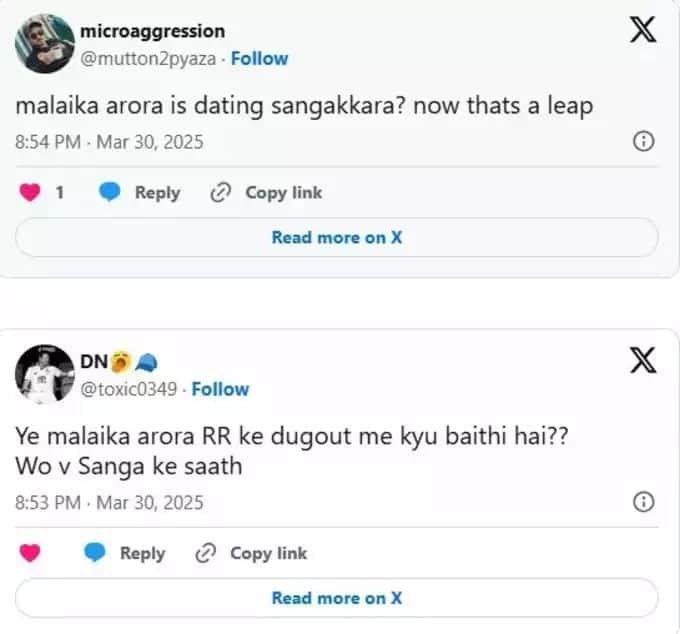This screenshot has width=680, height=634.
Task: Click the microaggression display name
Action: tap(152, 32)
